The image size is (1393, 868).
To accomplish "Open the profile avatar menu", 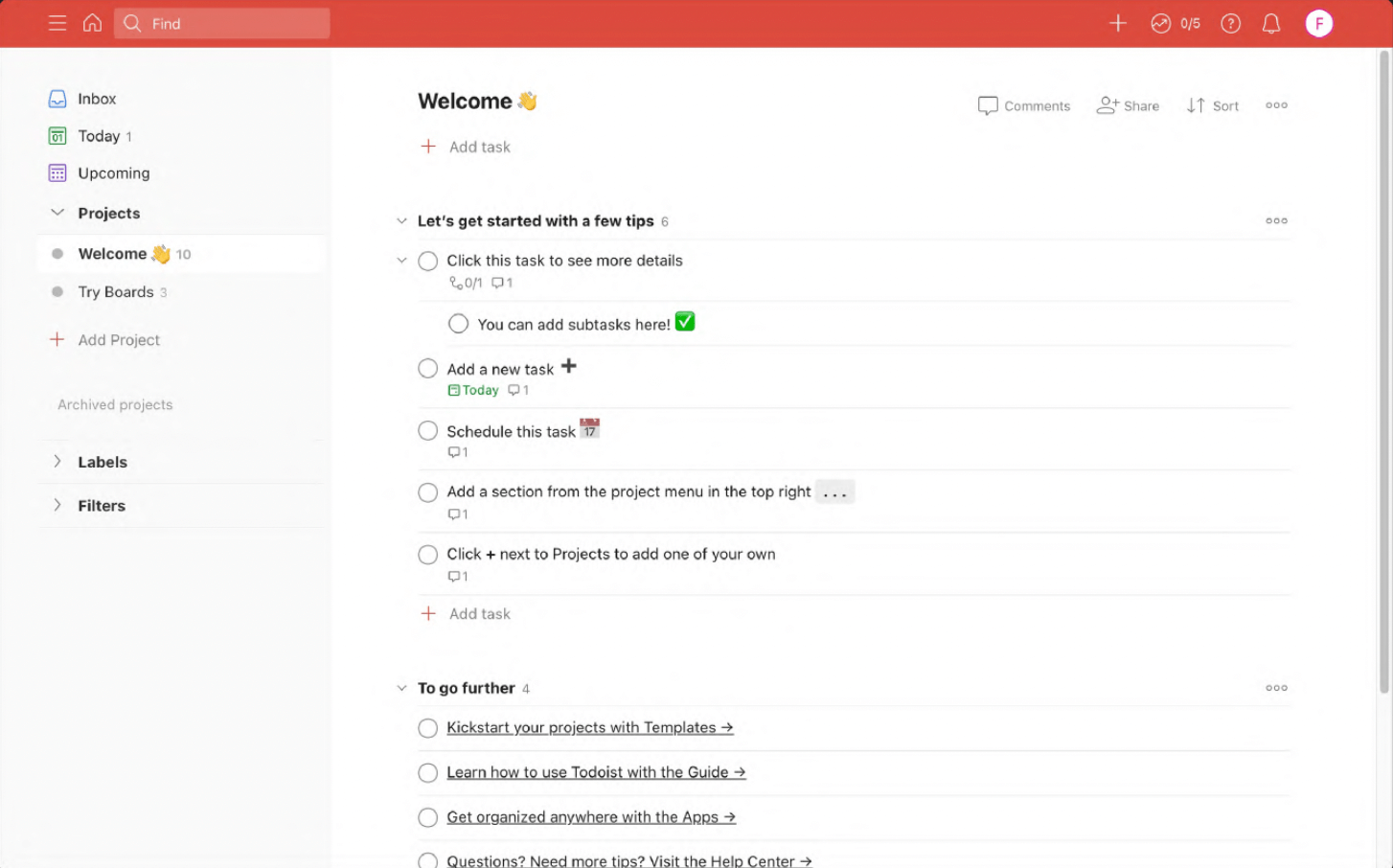I will (1319, 23).
